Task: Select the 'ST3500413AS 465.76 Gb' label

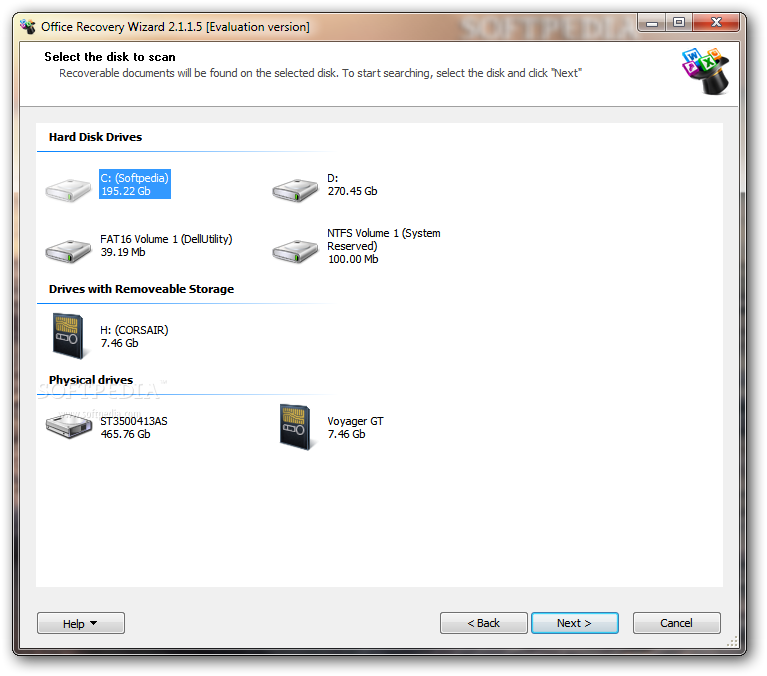Action: pos(134,428)
